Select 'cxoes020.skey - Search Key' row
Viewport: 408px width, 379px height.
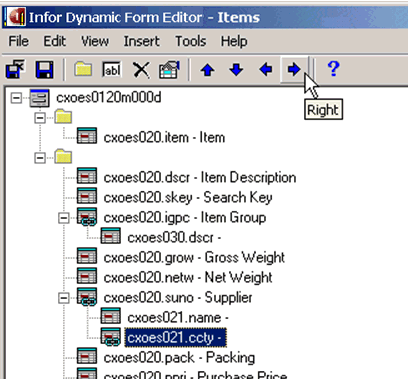[x=188, y=197]
